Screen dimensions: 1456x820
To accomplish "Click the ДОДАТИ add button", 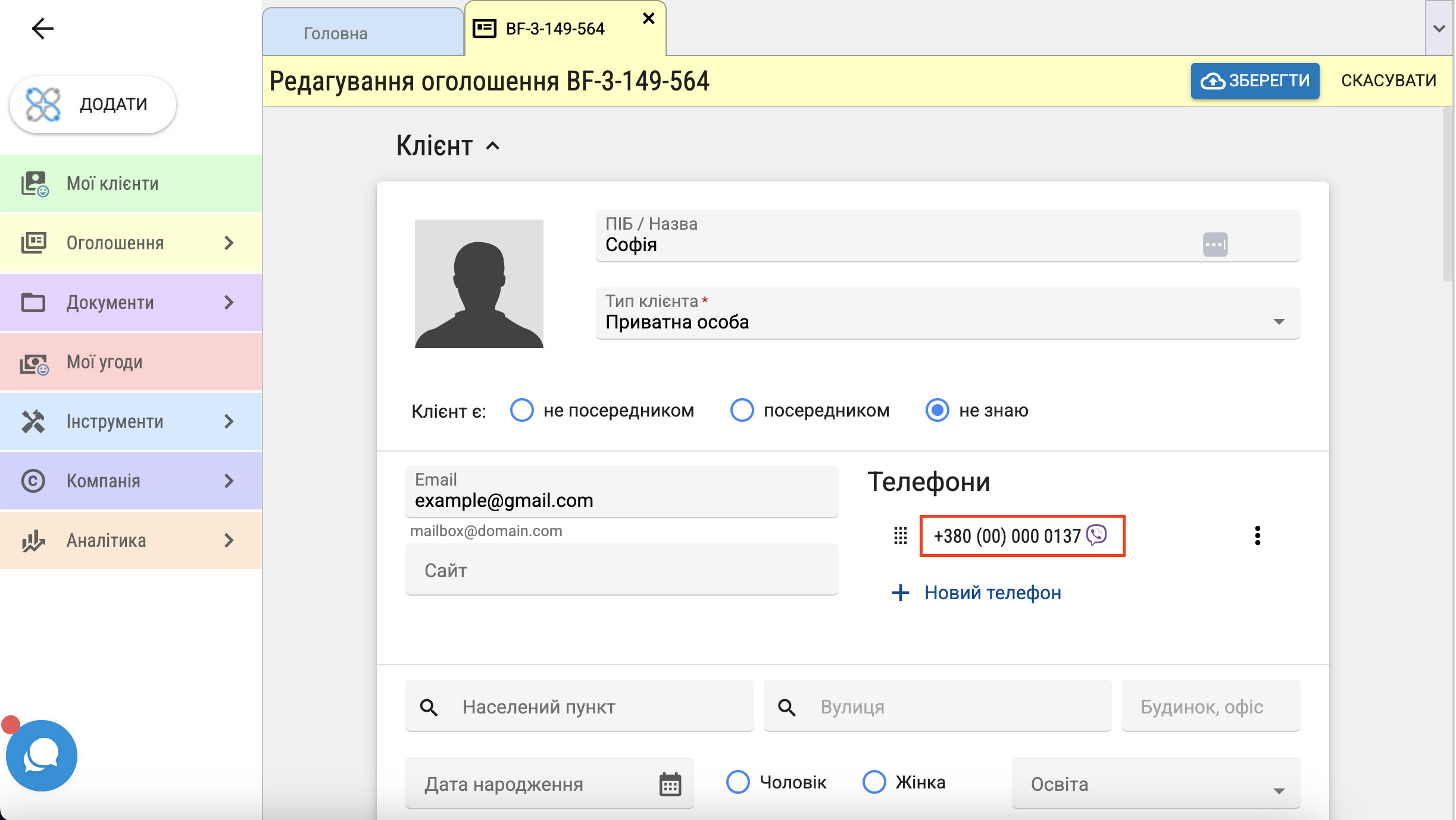I will (93, 104).
